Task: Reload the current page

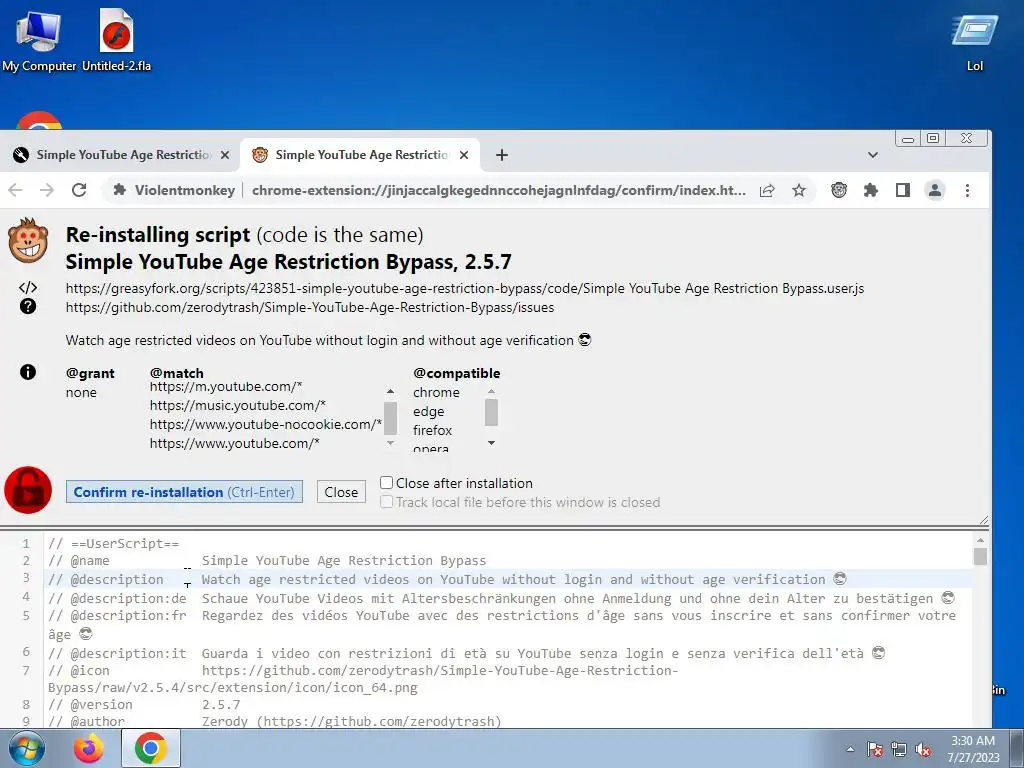Action: pyautogui.click(x=79, y=190)
